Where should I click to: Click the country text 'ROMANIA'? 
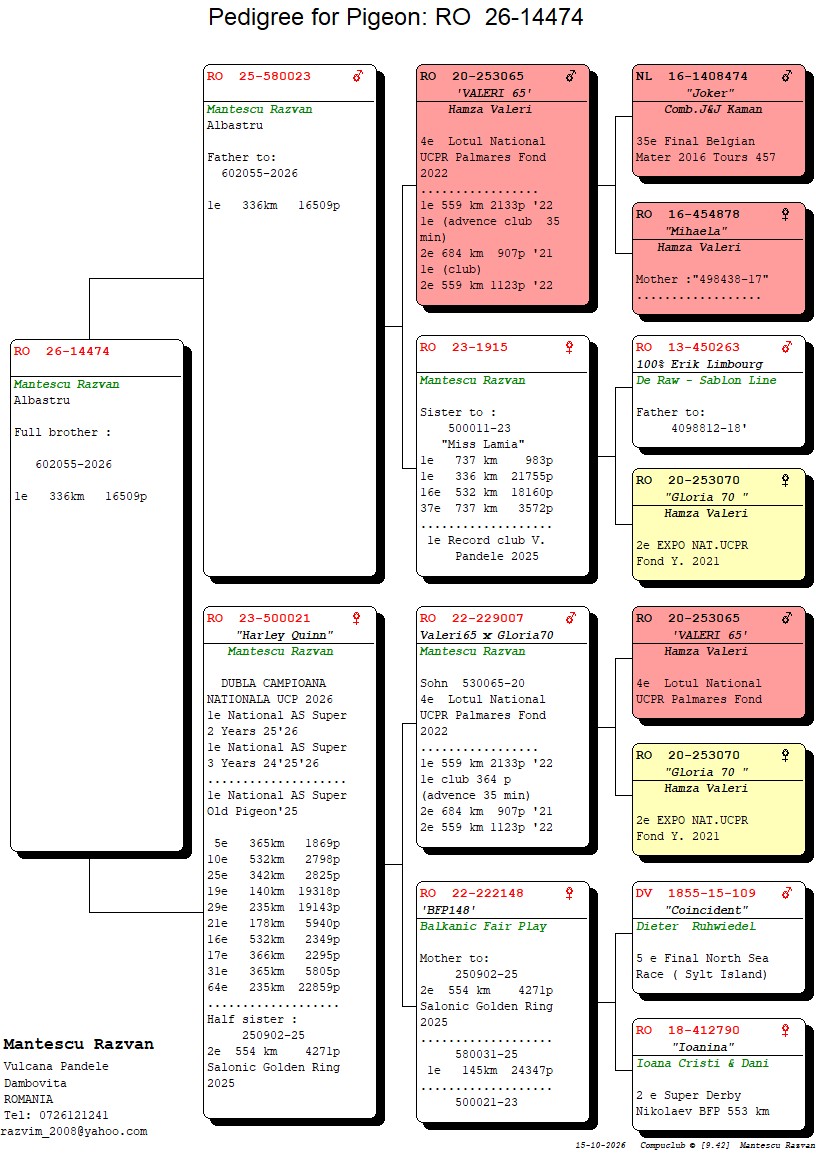pyautogui.click(x=28, y=1099)
